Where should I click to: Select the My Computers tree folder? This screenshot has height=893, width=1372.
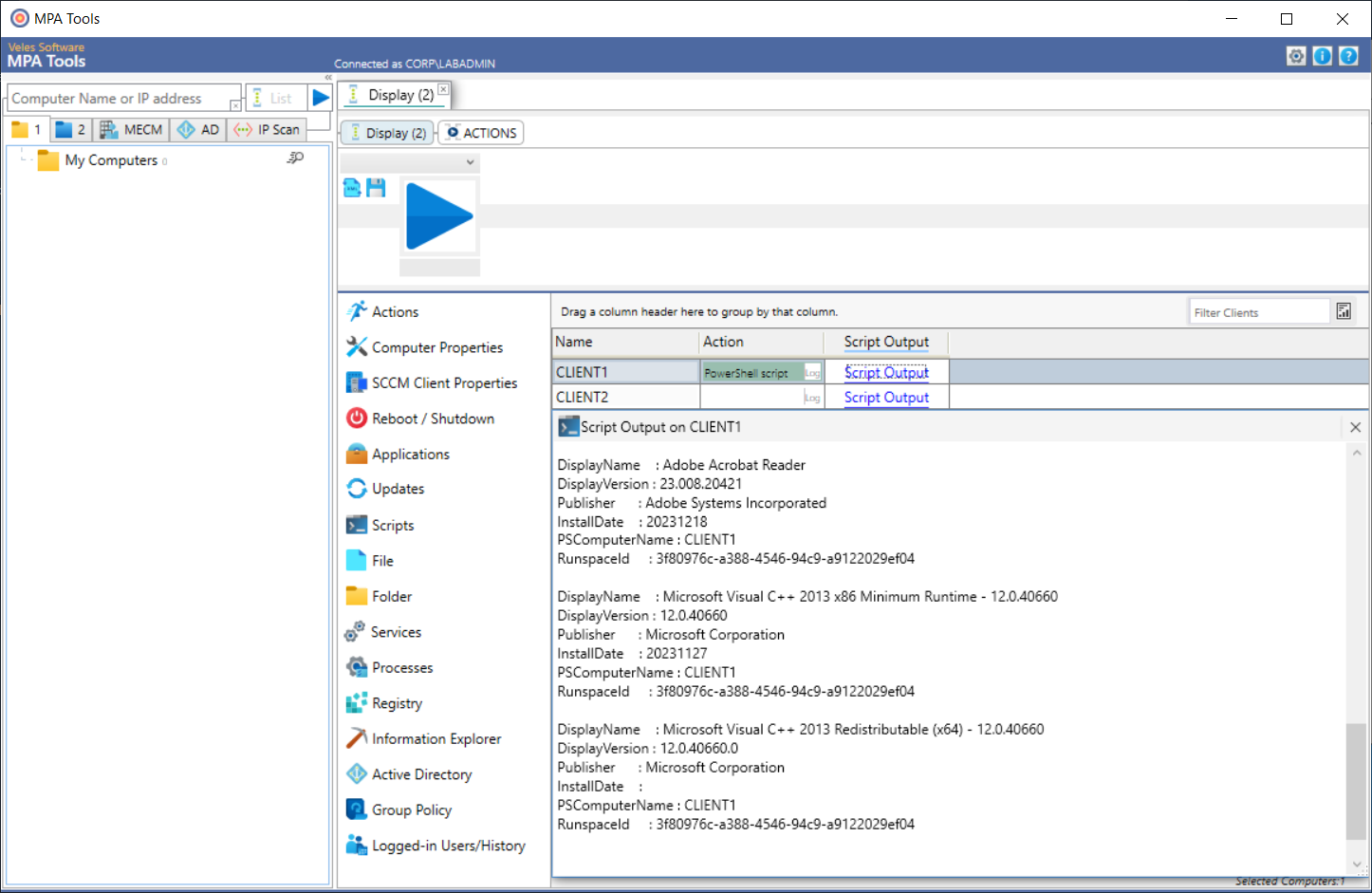pos(111,160)
